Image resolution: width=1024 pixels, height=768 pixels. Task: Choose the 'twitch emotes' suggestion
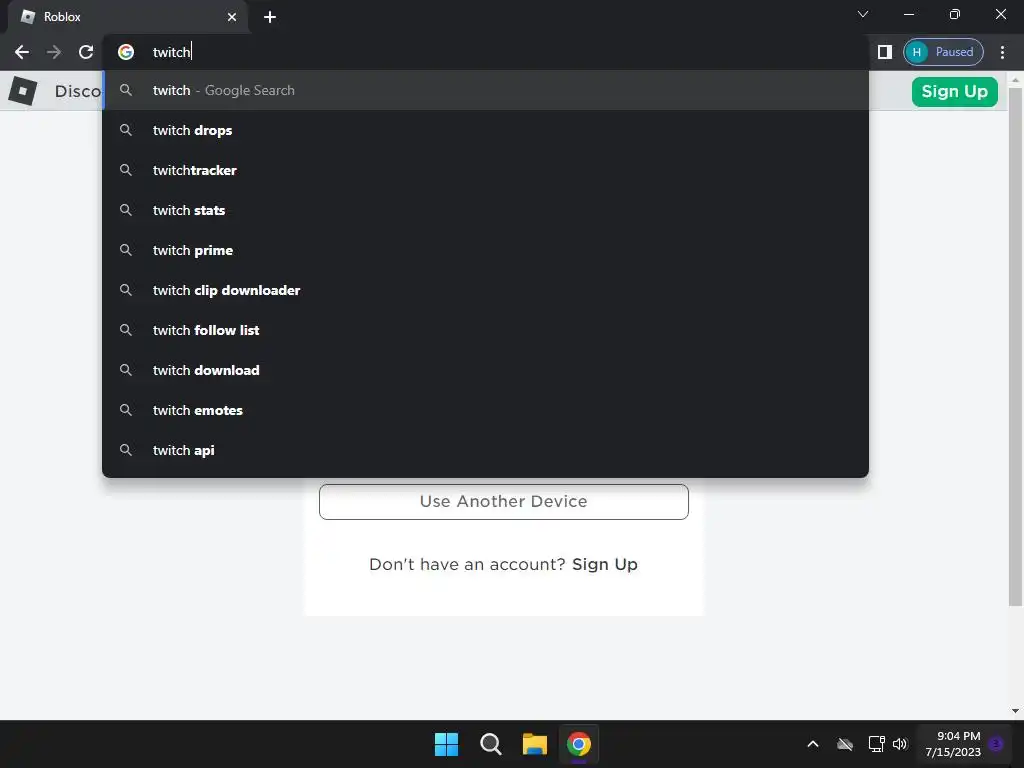pos(485,410)
